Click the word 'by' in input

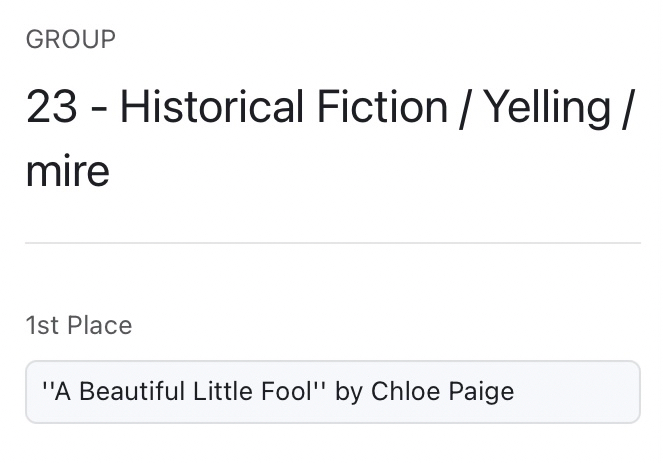(x=348, y=391)
